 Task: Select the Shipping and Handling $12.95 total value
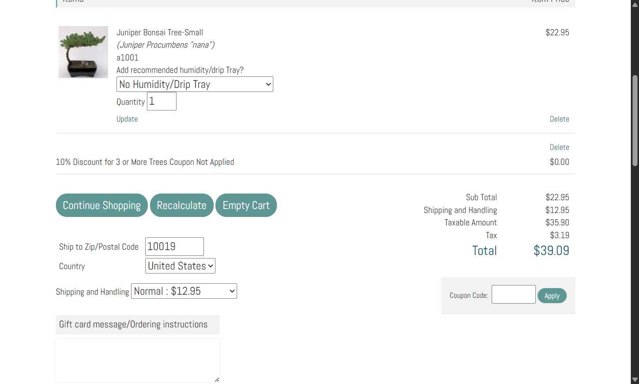point(557,210)
